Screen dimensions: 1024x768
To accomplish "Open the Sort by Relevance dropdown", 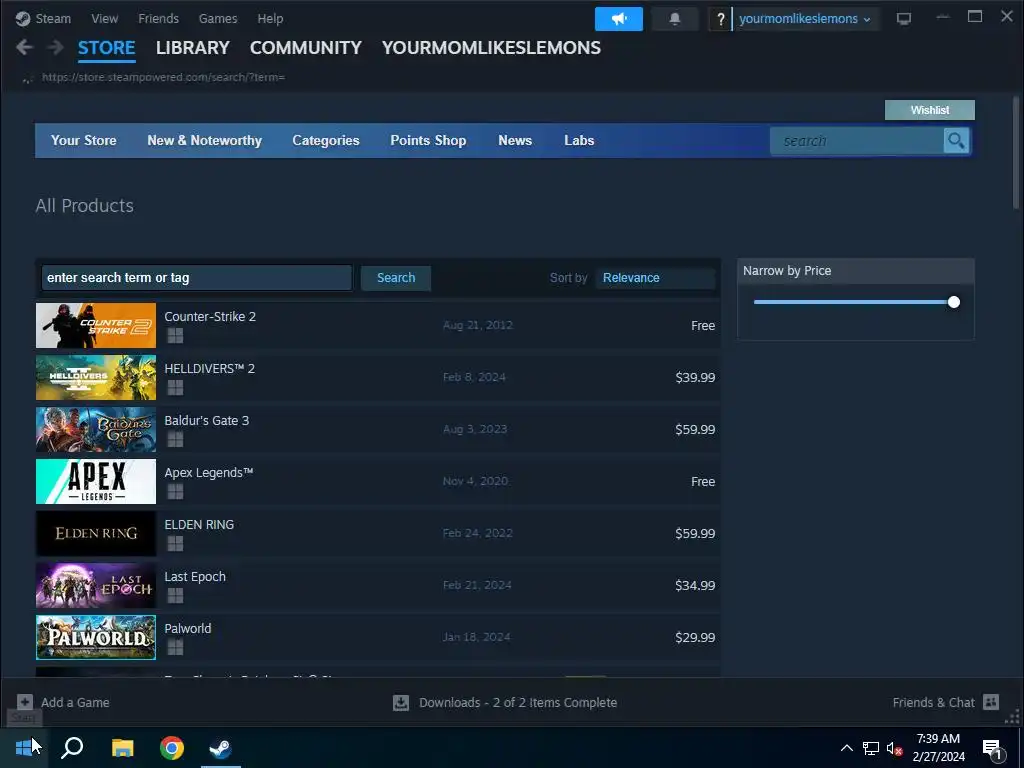I will 656,278.
